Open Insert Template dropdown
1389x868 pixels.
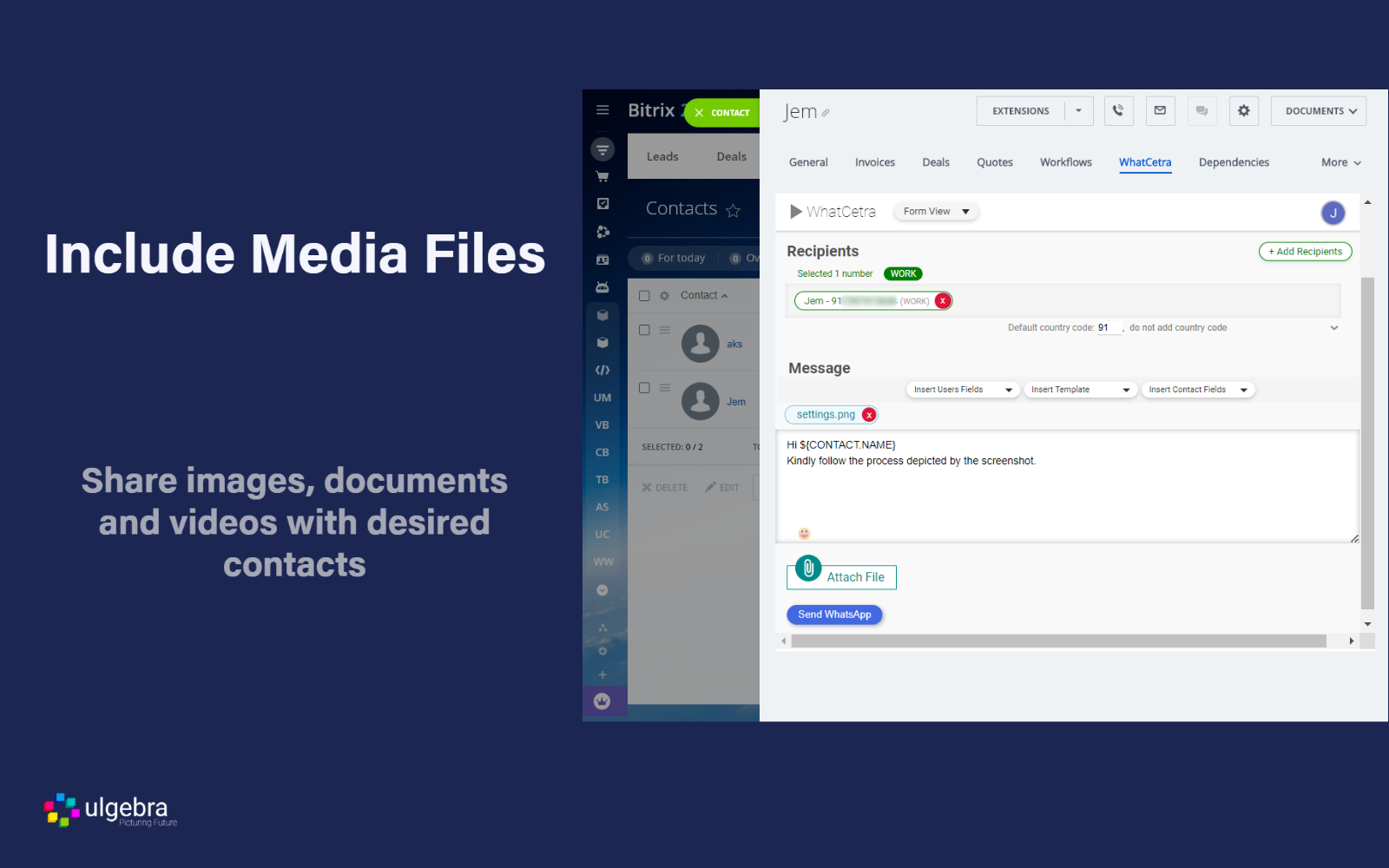(1081, 390)
